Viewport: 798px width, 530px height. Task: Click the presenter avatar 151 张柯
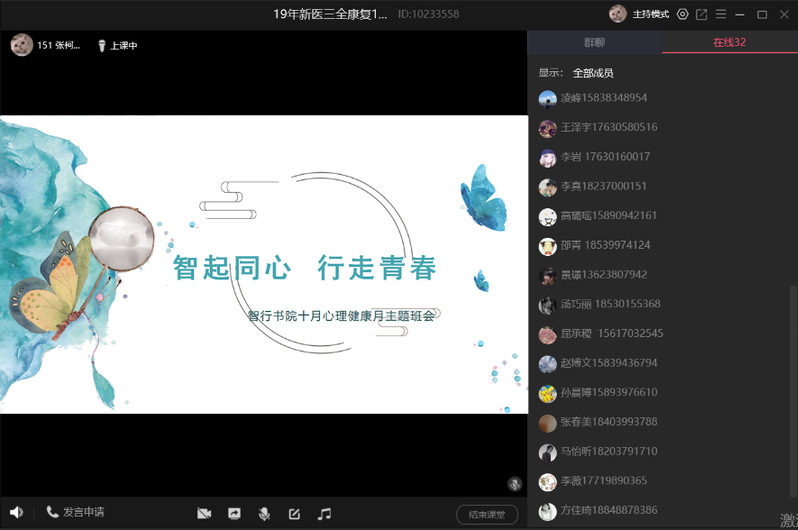[x=20, y=45]
